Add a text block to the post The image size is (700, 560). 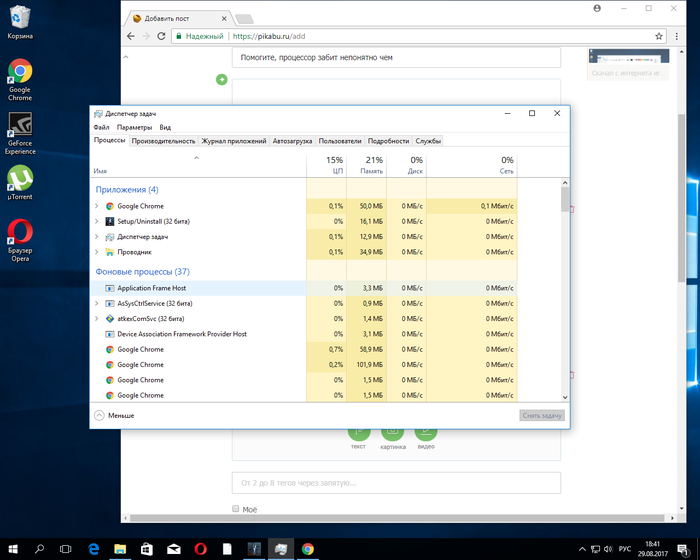click(358, 436)
